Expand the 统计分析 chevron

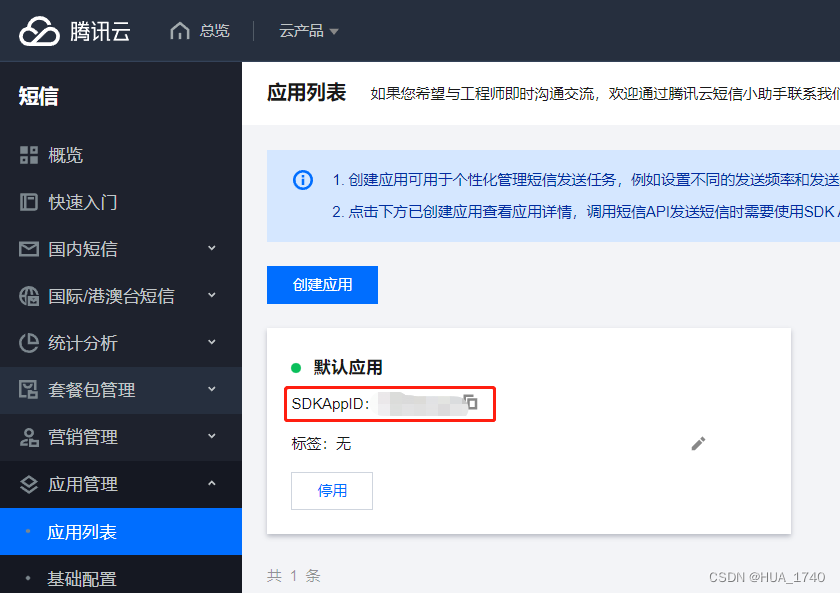click(212, 342)
